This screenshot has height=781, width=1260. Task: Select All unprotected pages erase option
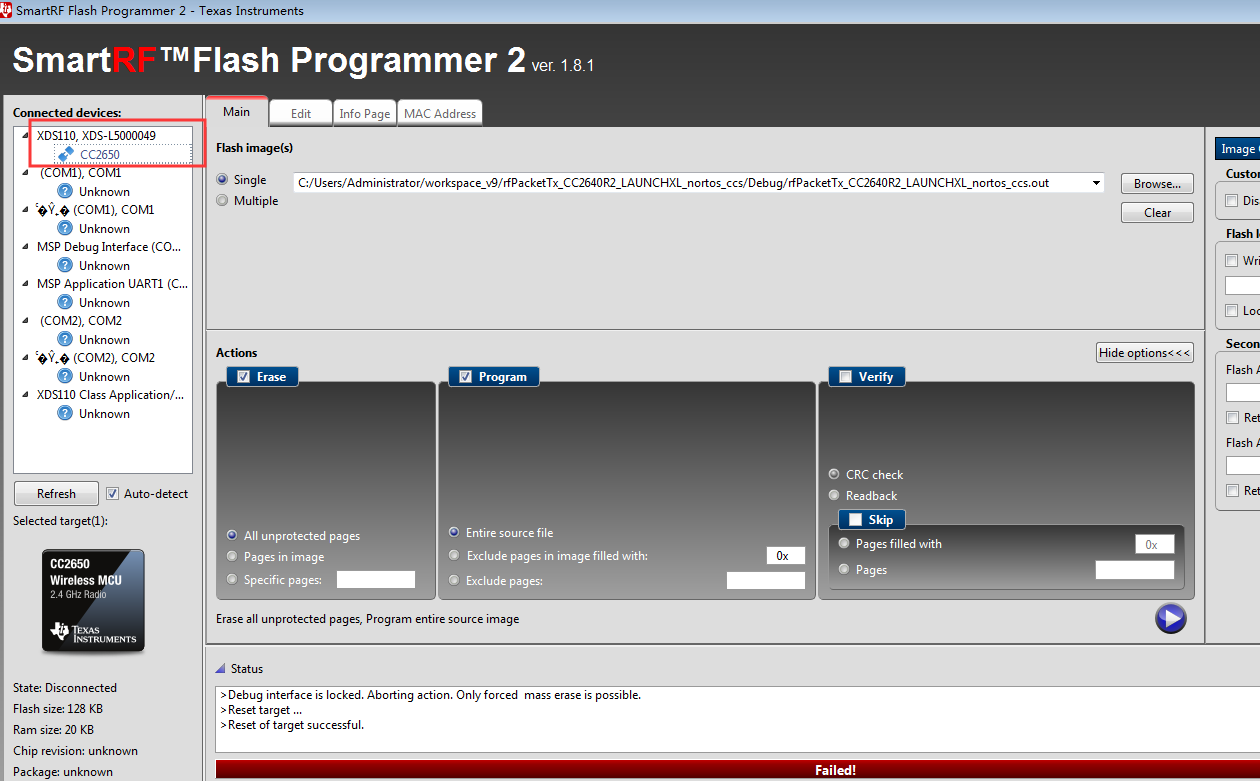[x=233, y=535]
